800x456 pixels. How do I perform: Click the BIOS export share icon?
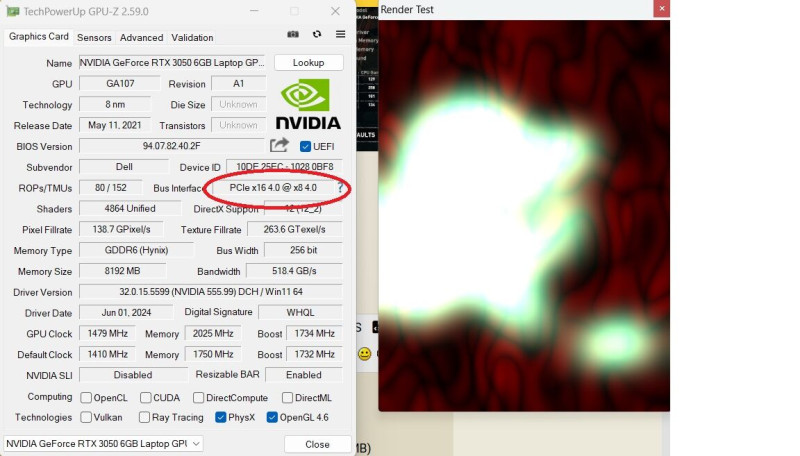click(279, 145)
